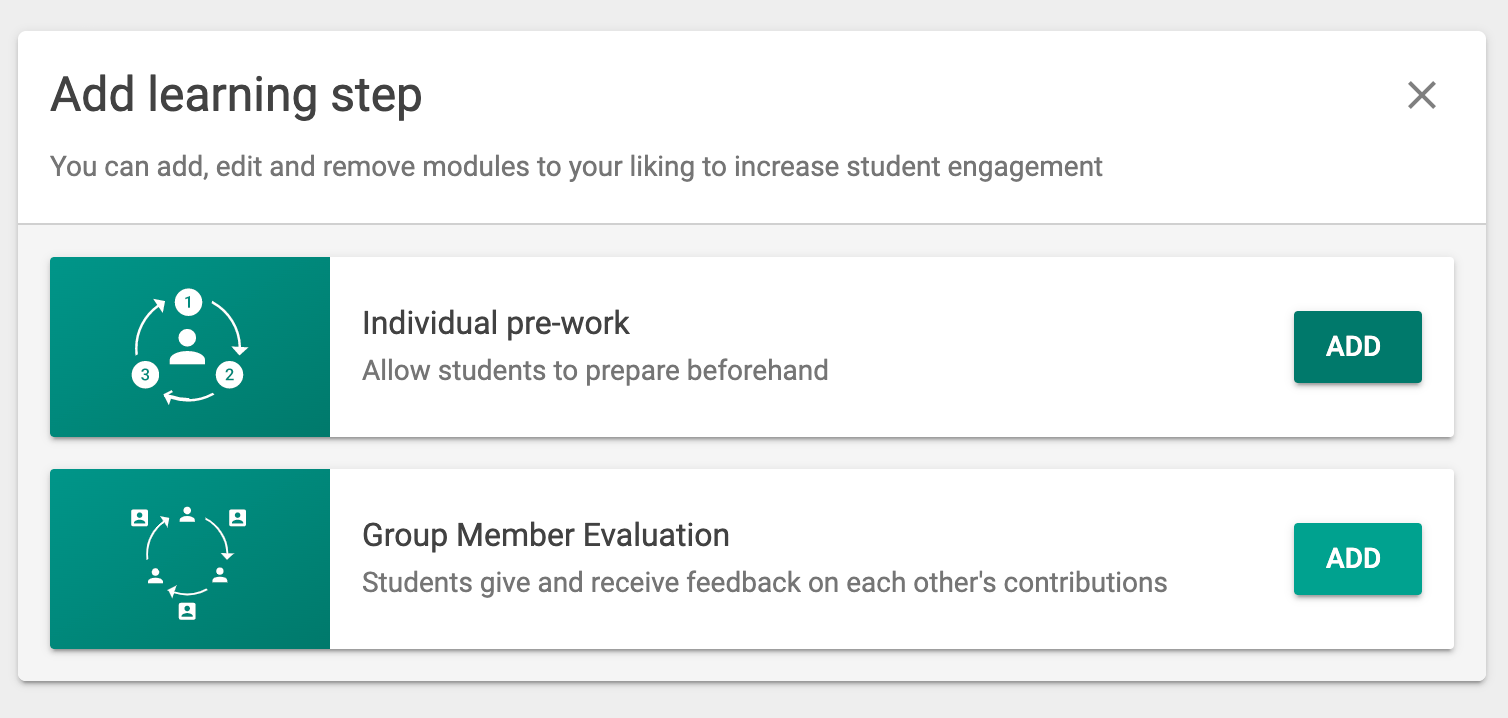1508x718 pixels.
Task: Add the Group Member Evaluation learning step
Action: [x=1357, y=559]
